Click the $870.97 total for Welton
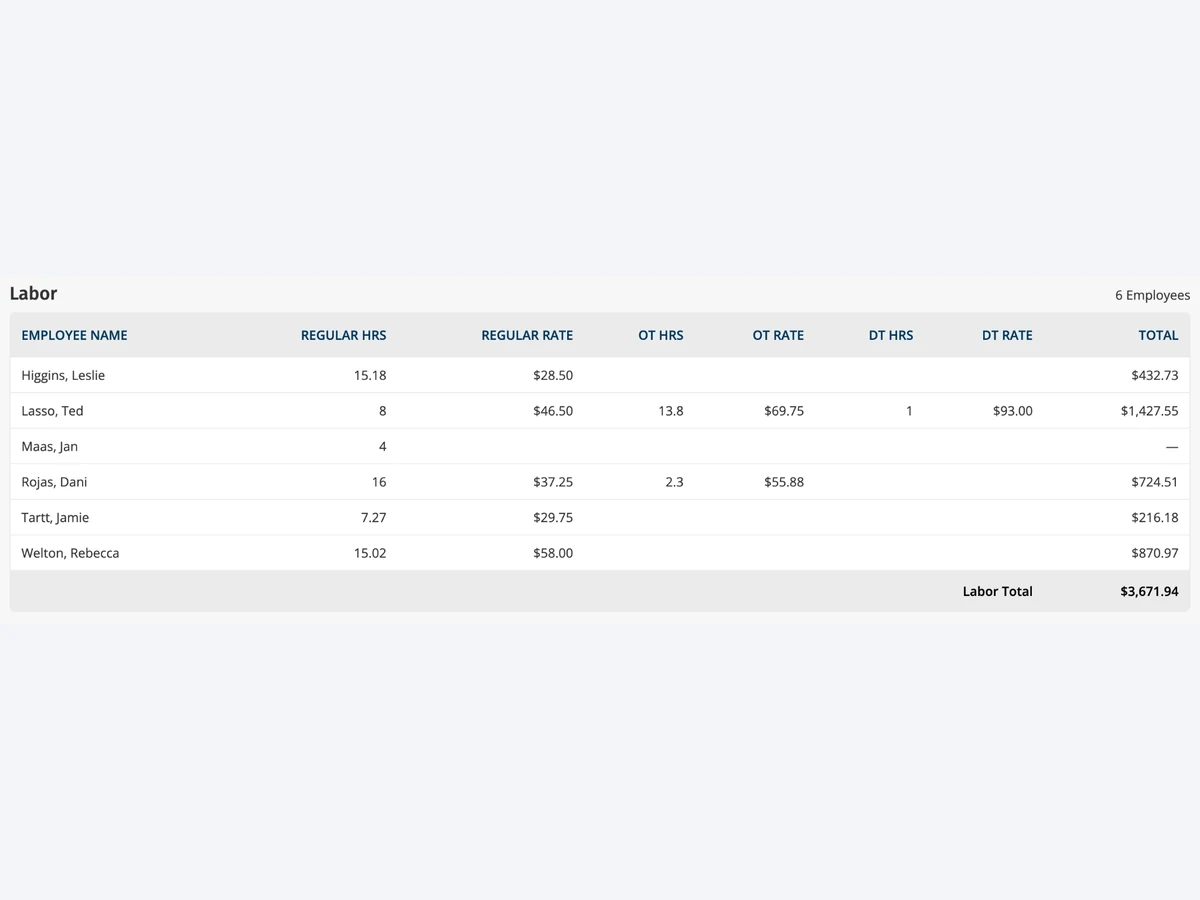The image size is (1200, 900). [x=1155, y=553]
